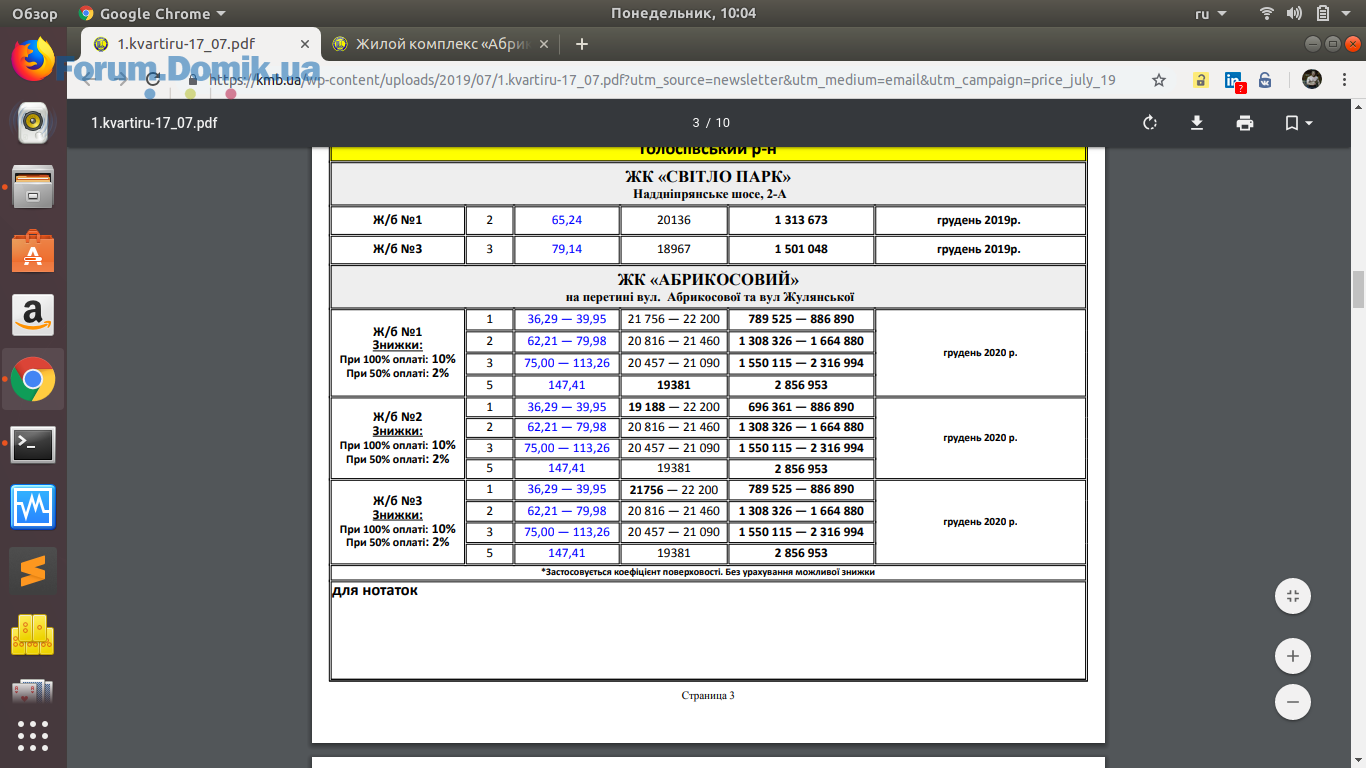The height and width of the screenshot is (768, 1366).
Task: Click the forward navigation arrow
Action: 121,80
